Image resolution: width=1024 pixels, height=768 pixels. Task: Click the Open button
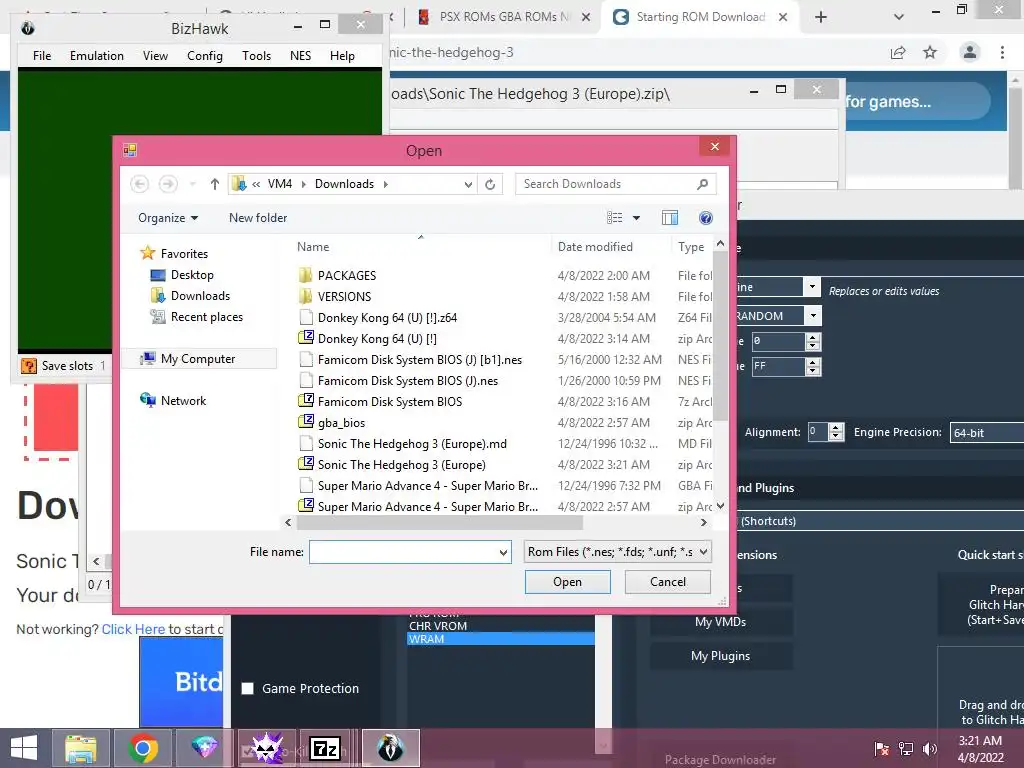(x=568, y=582)
